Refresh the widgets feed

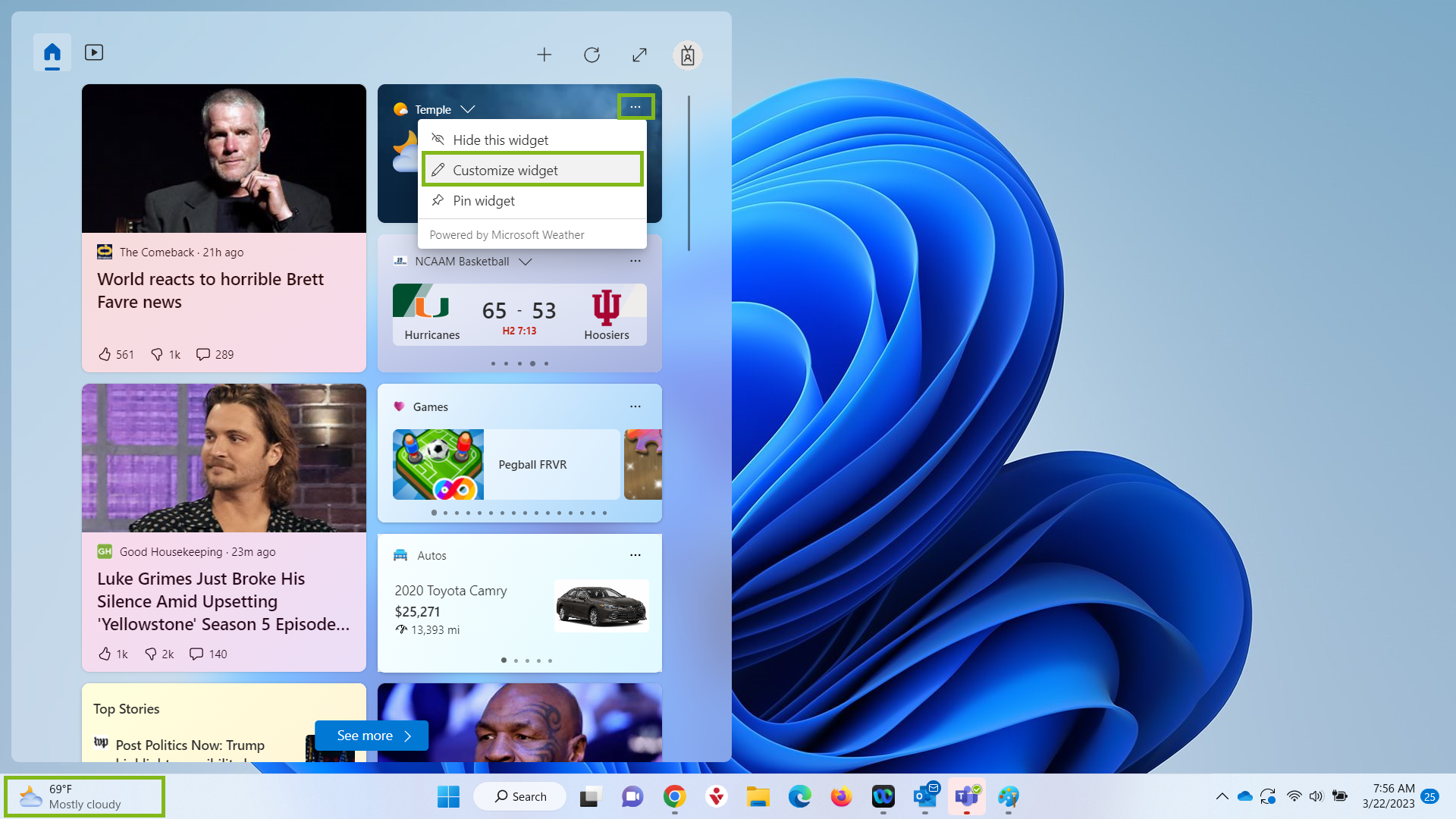click(x=592, y=55)
